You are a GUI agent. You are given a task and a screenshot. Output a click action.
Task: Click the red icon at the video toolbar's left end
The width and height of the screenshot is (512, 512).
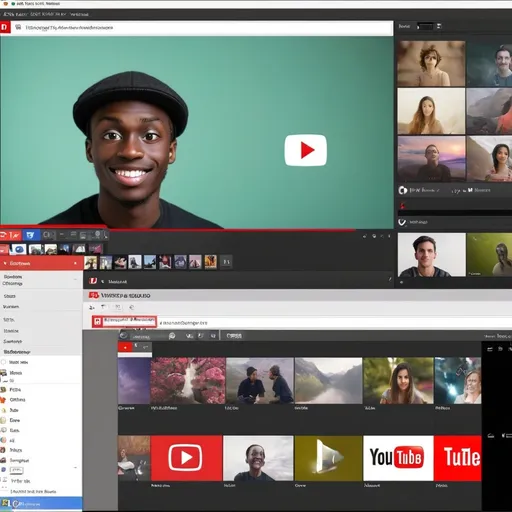pyautogui.click(x=4, y=235)
